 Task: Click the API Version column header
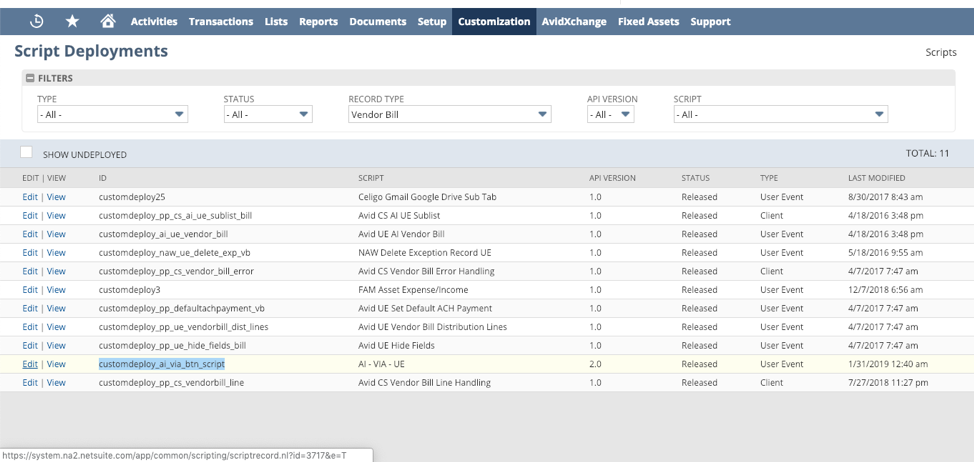click(612, 178)
